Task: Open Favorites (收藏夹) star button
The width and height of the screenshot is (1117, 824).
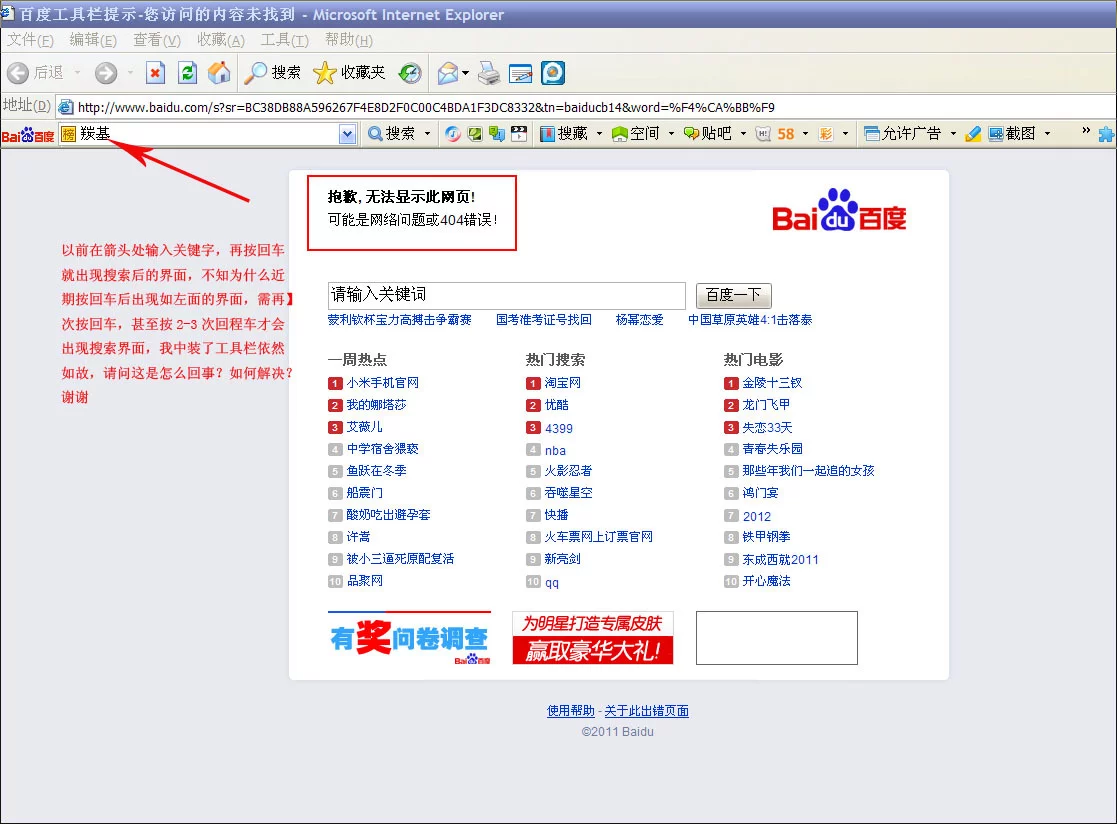Action: 349,73
